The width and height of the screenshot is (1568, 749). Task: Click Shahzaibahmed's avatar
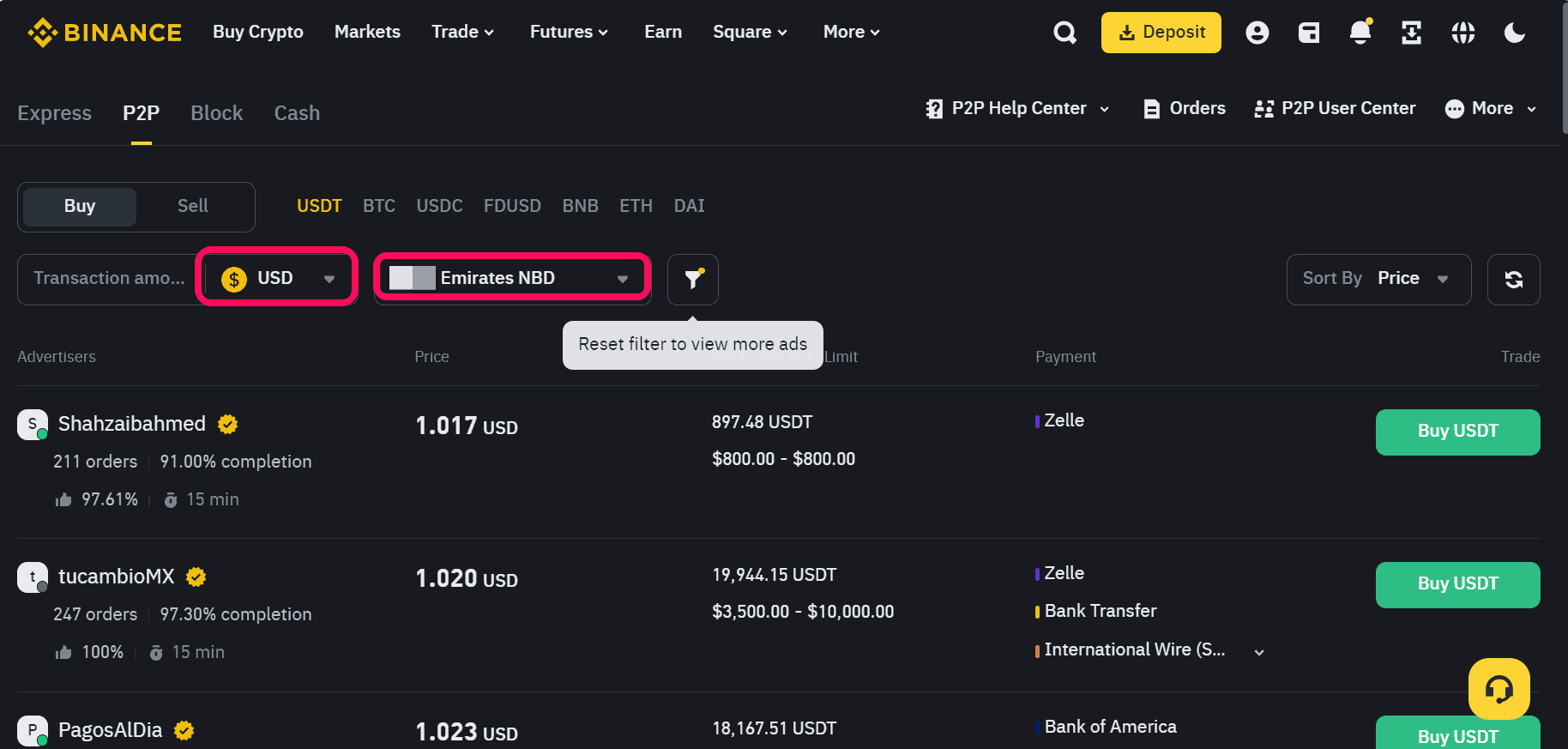pos(33,424)
